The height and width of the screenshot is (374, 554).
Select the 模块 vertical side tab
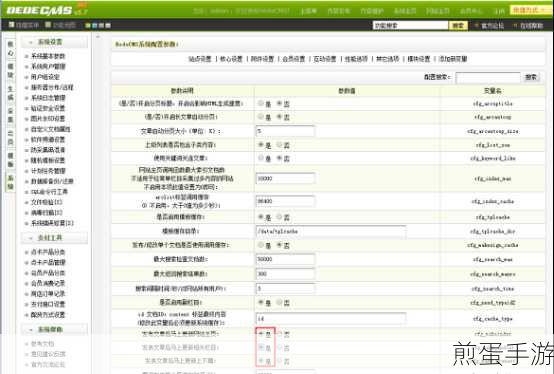pyautogui.click(x=11, y=71)
